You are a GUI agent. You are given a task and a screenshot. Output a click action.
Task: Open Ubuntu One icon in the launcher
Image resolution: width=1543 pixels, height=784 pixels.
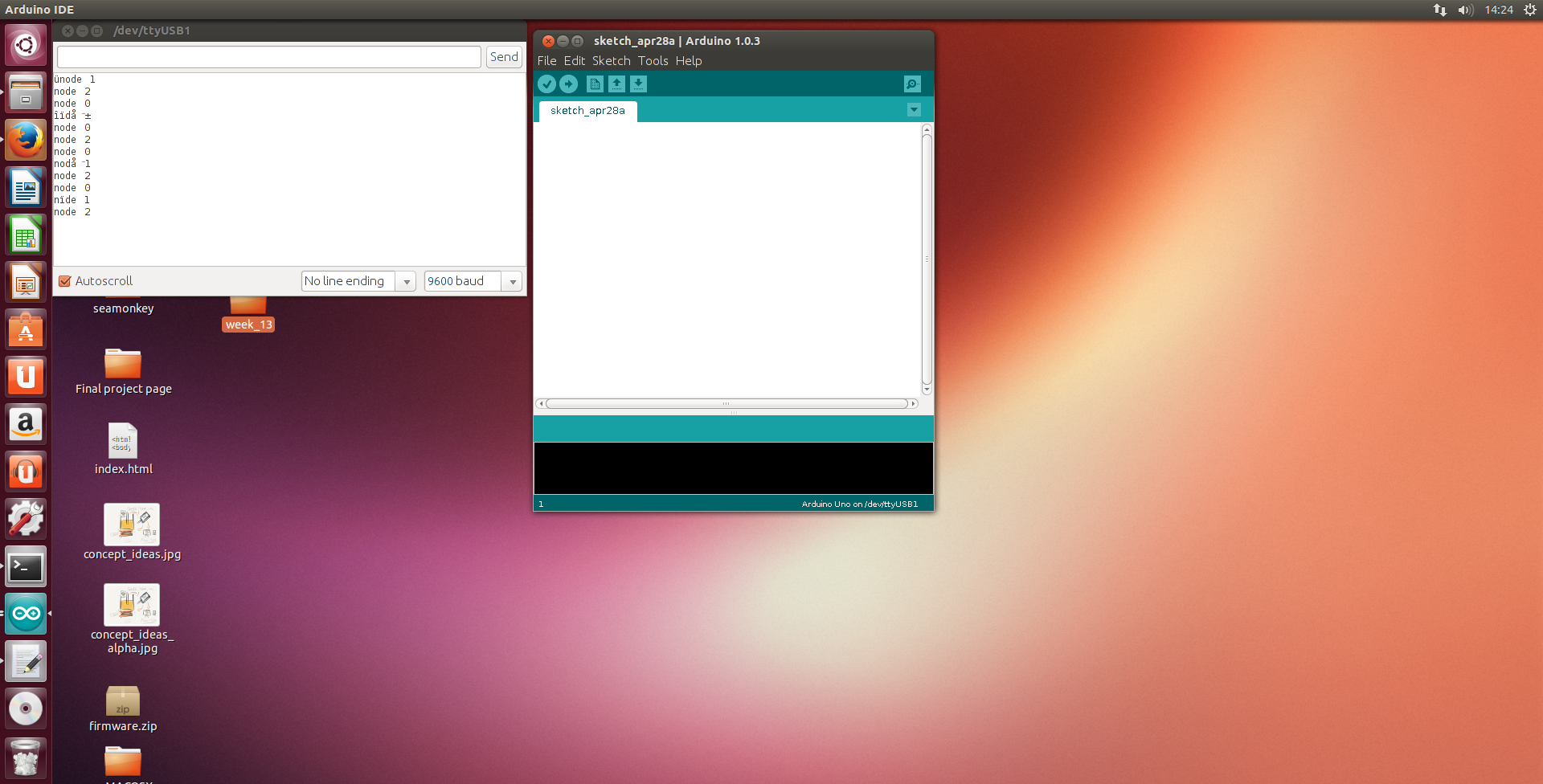[26, 377]
